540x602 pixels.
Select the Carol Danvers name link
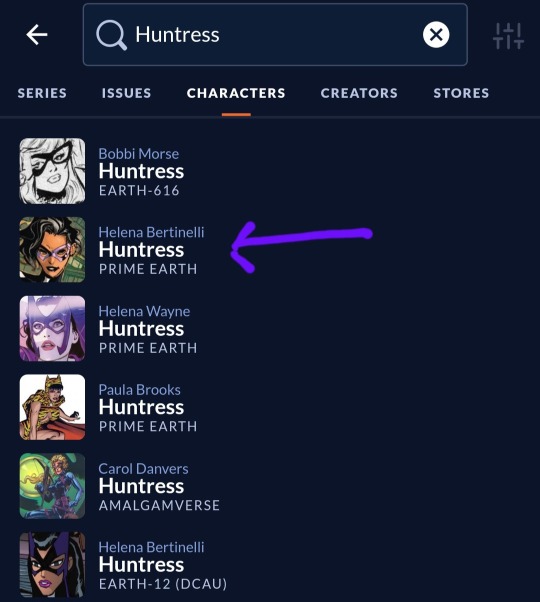pyautogui.click(x=143, y=468)
